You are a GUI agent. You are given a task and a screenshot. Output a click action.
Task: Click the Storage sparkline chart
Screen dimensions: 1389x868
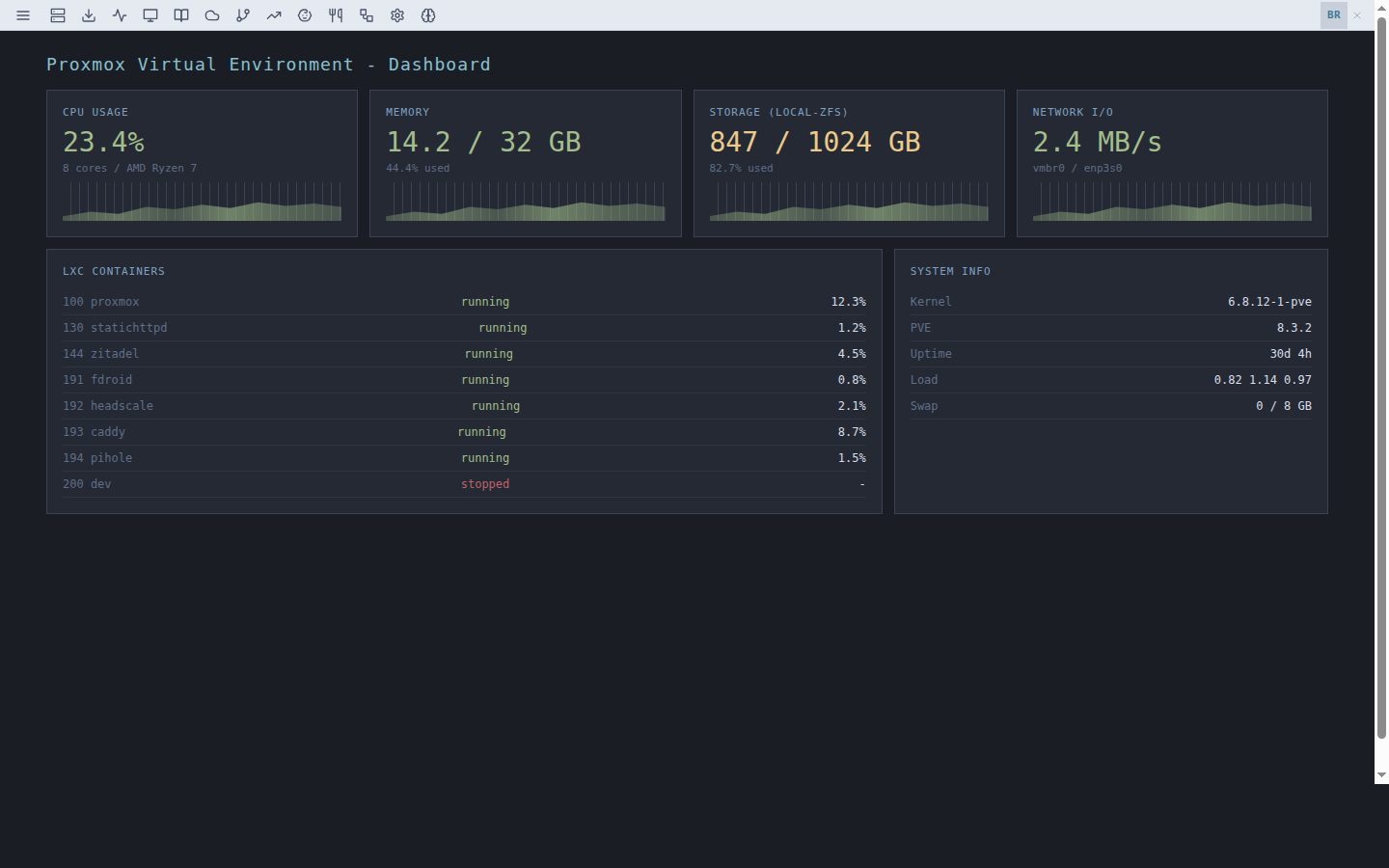849,202
